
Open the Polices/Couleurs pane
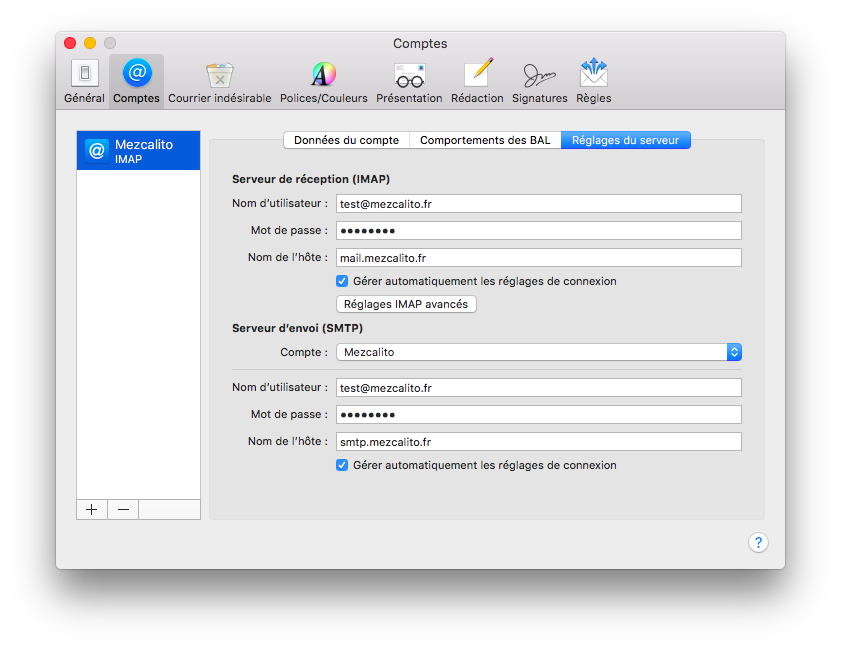323,80
